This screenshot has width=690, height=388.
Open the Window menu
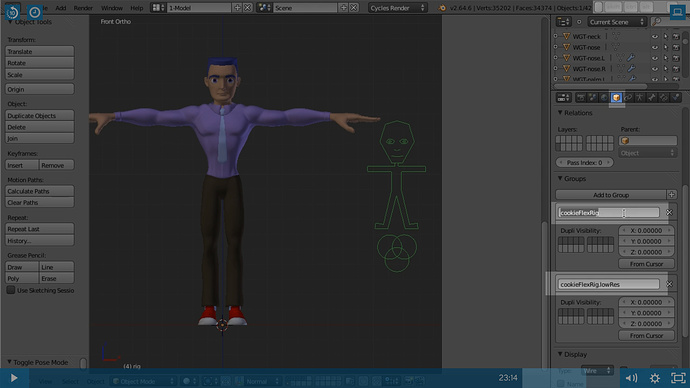[112, 8]
